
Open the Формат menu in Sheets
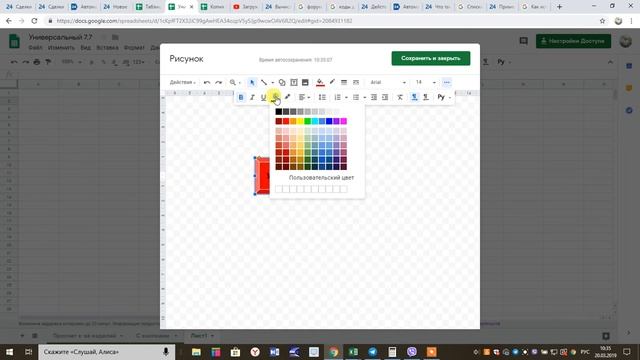click(134, 48)
